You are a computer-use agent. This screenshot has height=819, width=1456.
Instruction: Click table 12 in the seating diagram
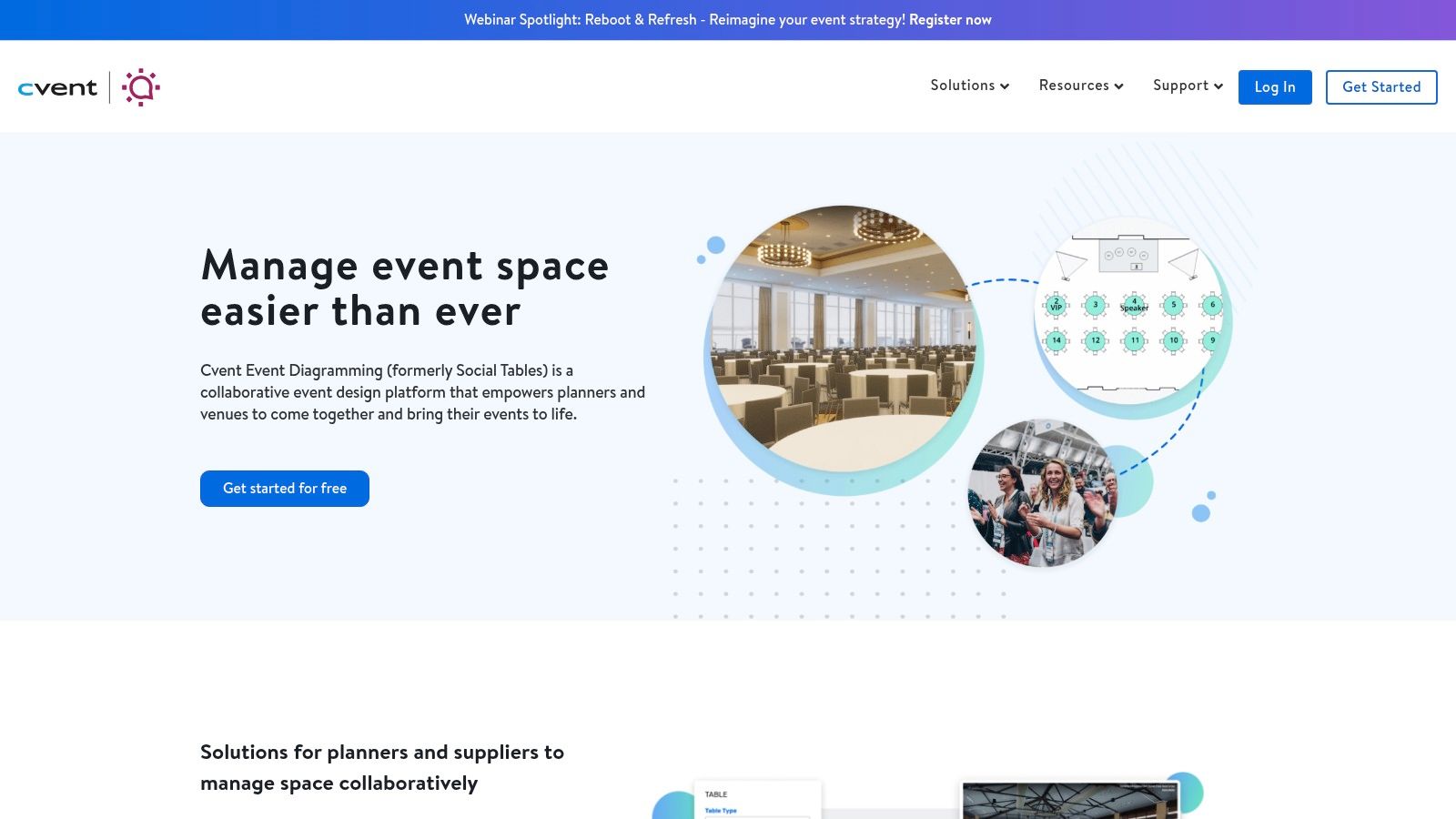point(1095,341)
